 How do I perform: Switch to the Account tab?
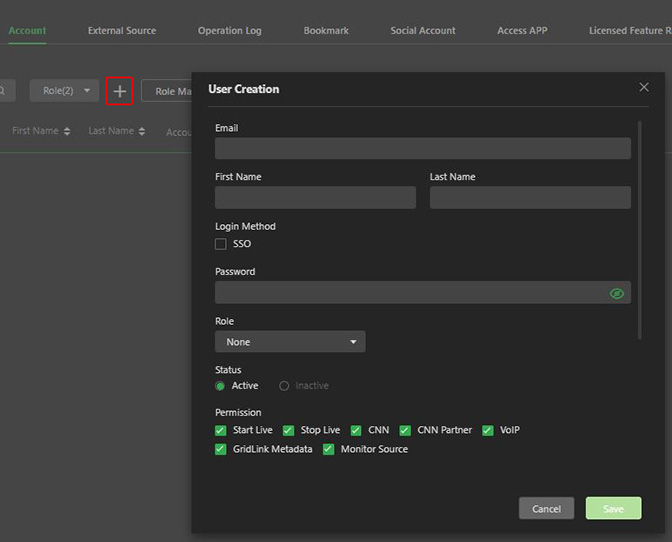coord(27,30)
